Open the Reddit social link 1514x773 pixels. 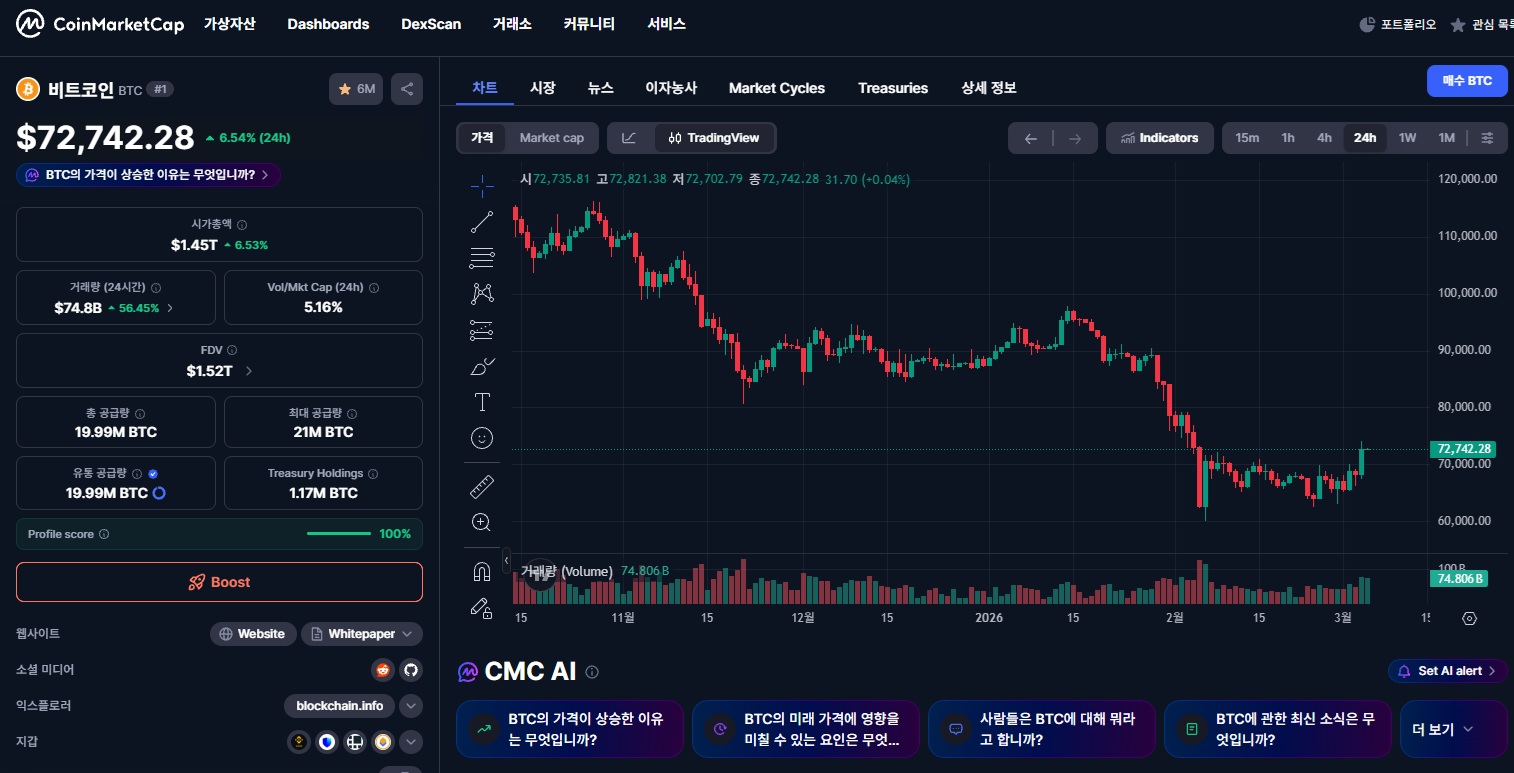(x=383, y=670)
